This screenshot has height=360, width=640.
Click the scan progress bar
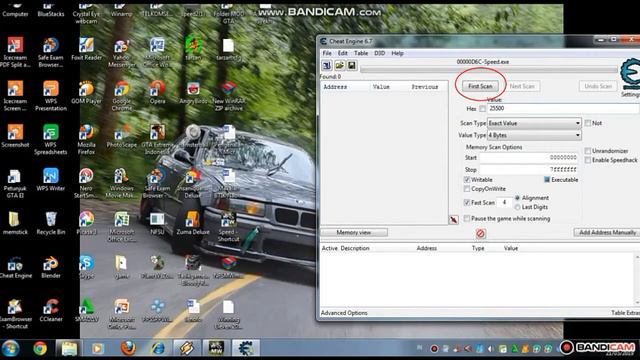(489, 70)
